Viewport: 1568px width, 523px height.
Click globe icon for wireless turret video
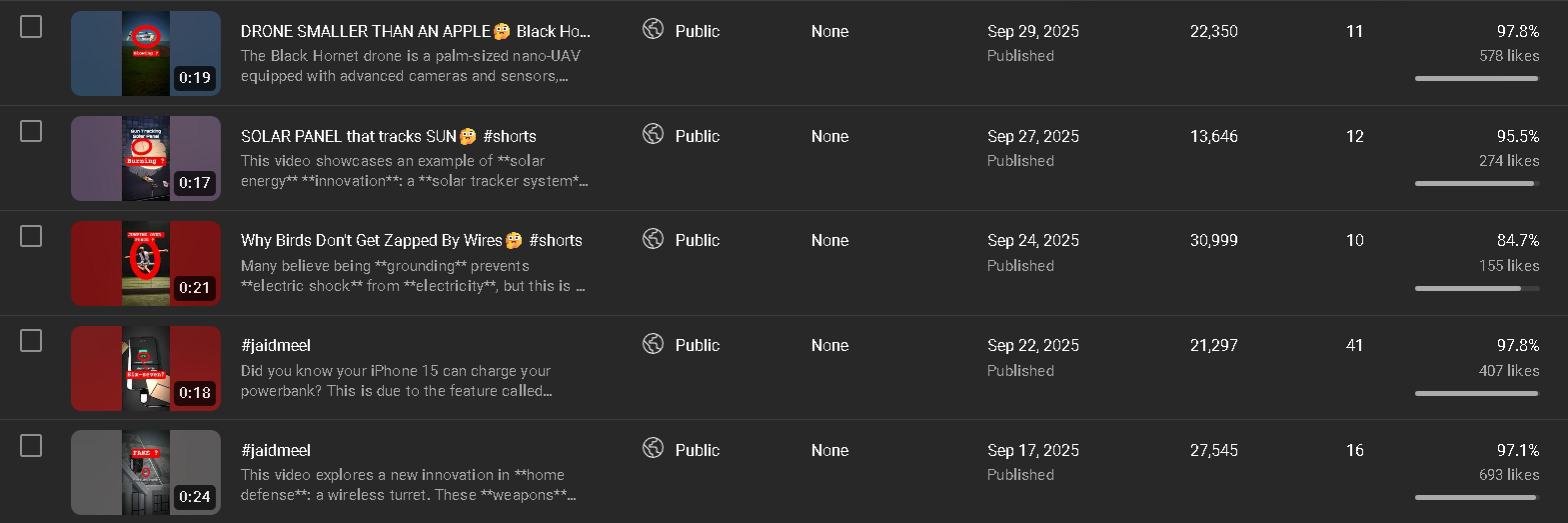pyautogui.click(x=653, y=448)
